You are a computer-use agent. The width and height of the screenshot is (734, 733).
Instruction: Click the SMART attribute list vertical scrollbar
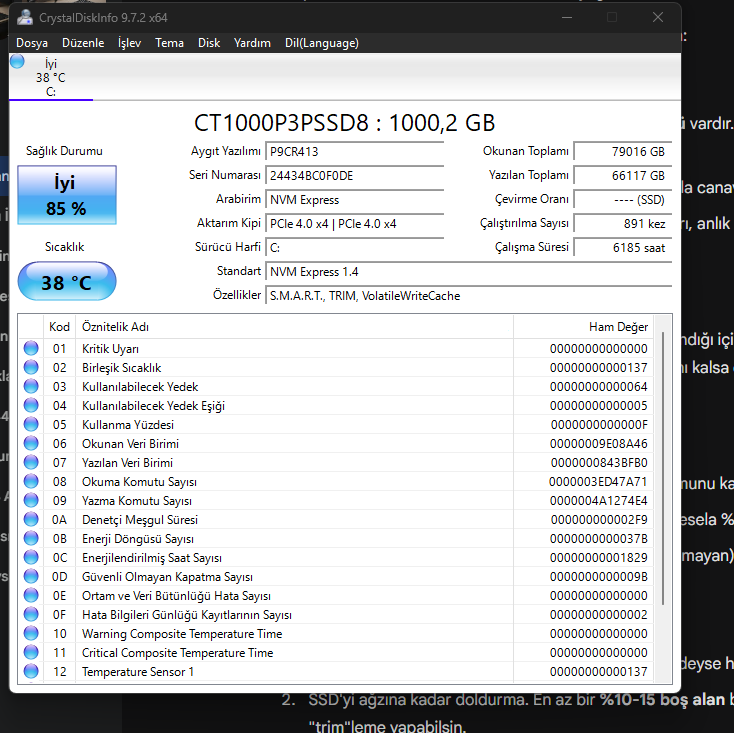click(663, 468)
